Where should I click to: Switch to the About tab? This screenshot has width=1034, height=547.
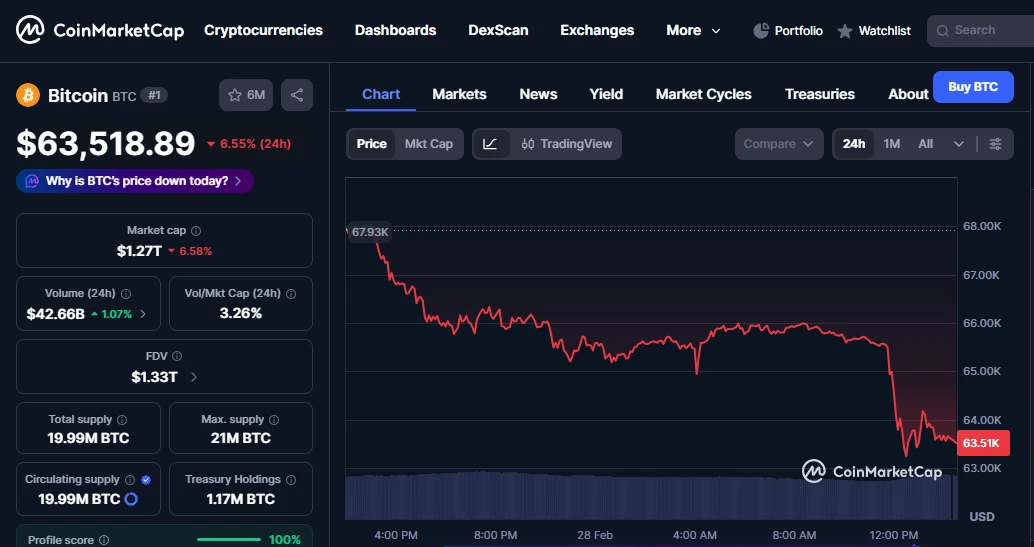[908, 94]
